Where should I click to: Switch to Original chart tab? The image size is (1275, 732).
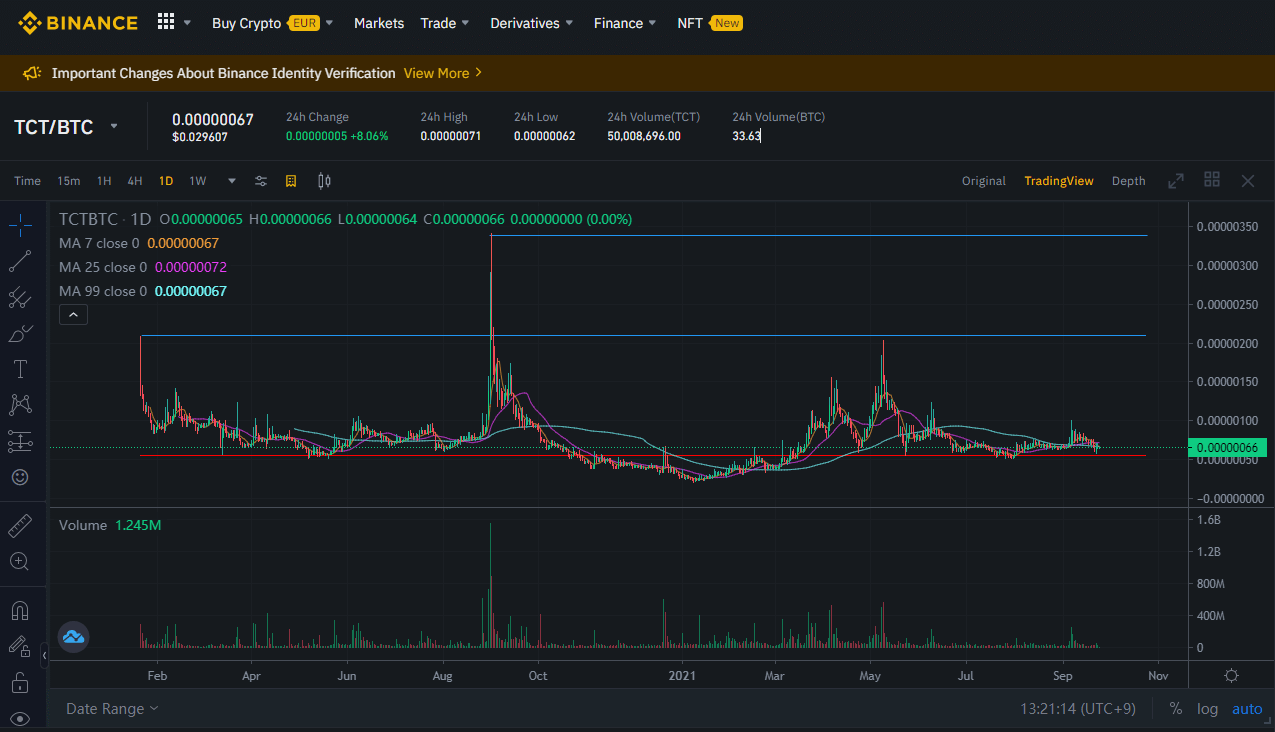click(x=983, y=181)
